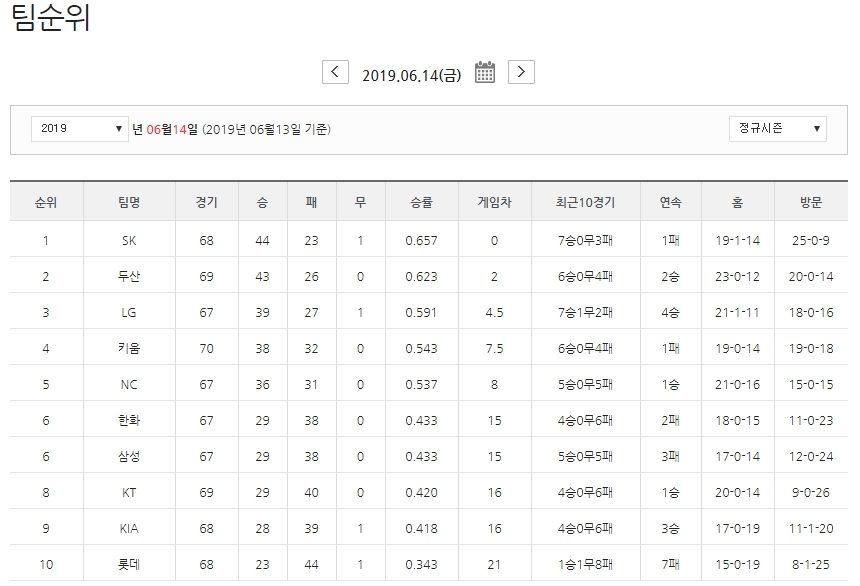Select team name 삼성
Image resolution: width=860 pixels, height=586 pixels.
point(129,457)
